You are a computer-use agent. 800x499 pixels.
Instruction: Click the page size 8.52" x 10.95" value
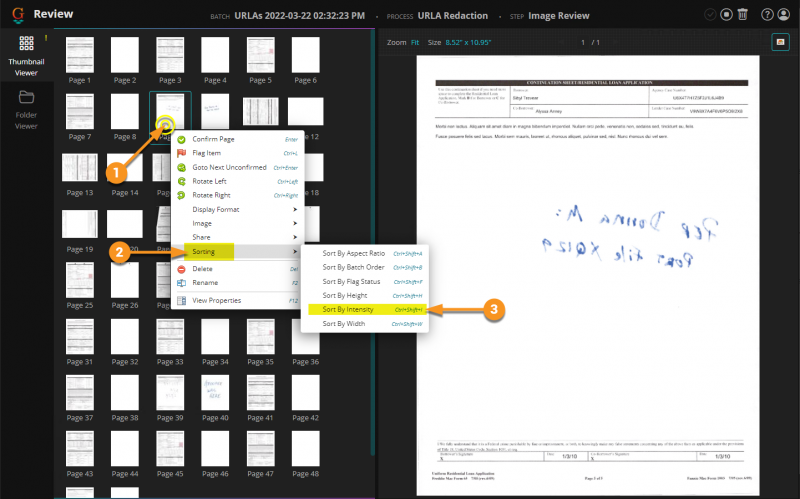click(x=468, y=42)
